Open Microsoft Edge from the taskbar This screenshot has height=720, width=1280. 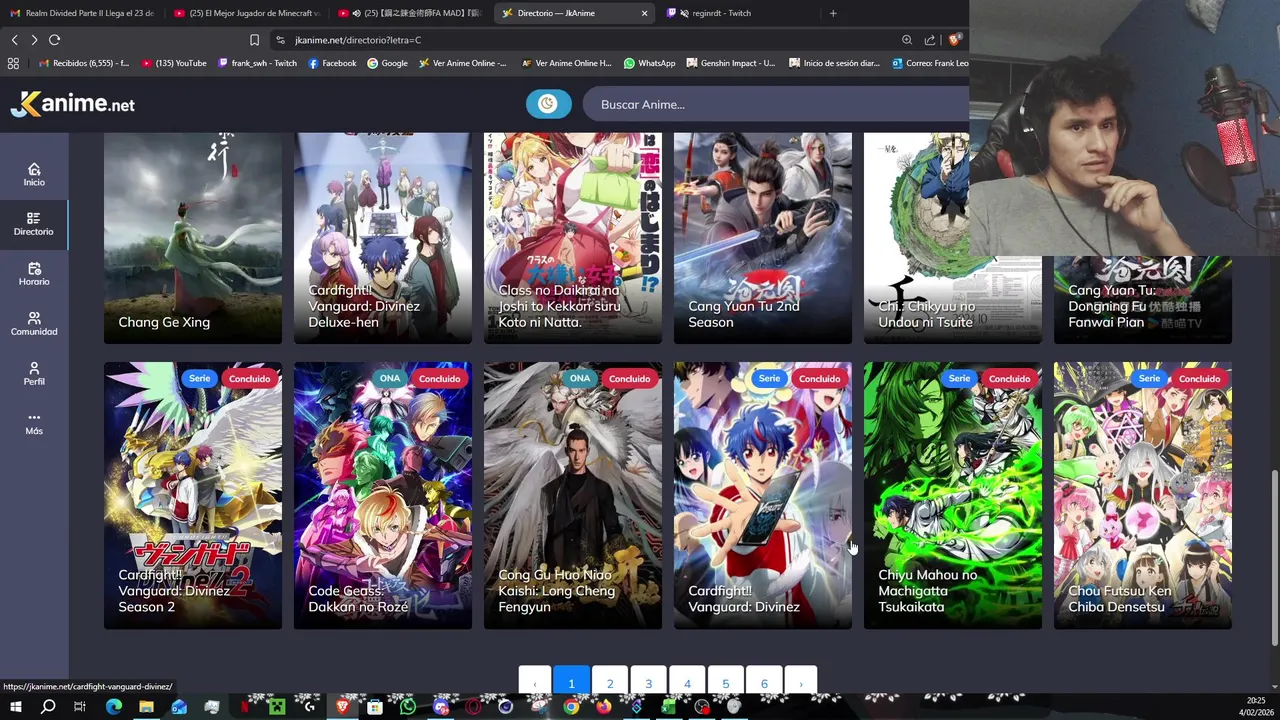coord(113,707)
